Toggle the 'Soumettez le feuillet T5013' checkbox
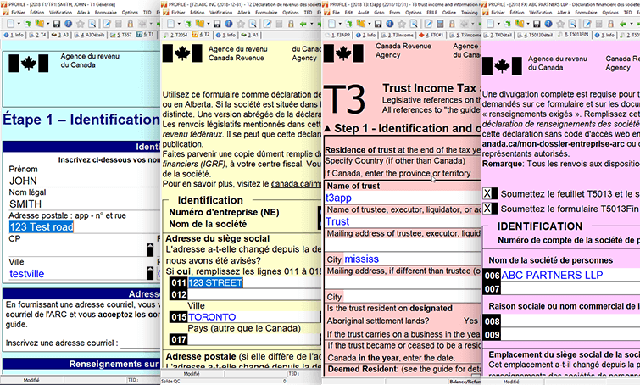Viewport: 640px width, 385px height. [487, 194]
